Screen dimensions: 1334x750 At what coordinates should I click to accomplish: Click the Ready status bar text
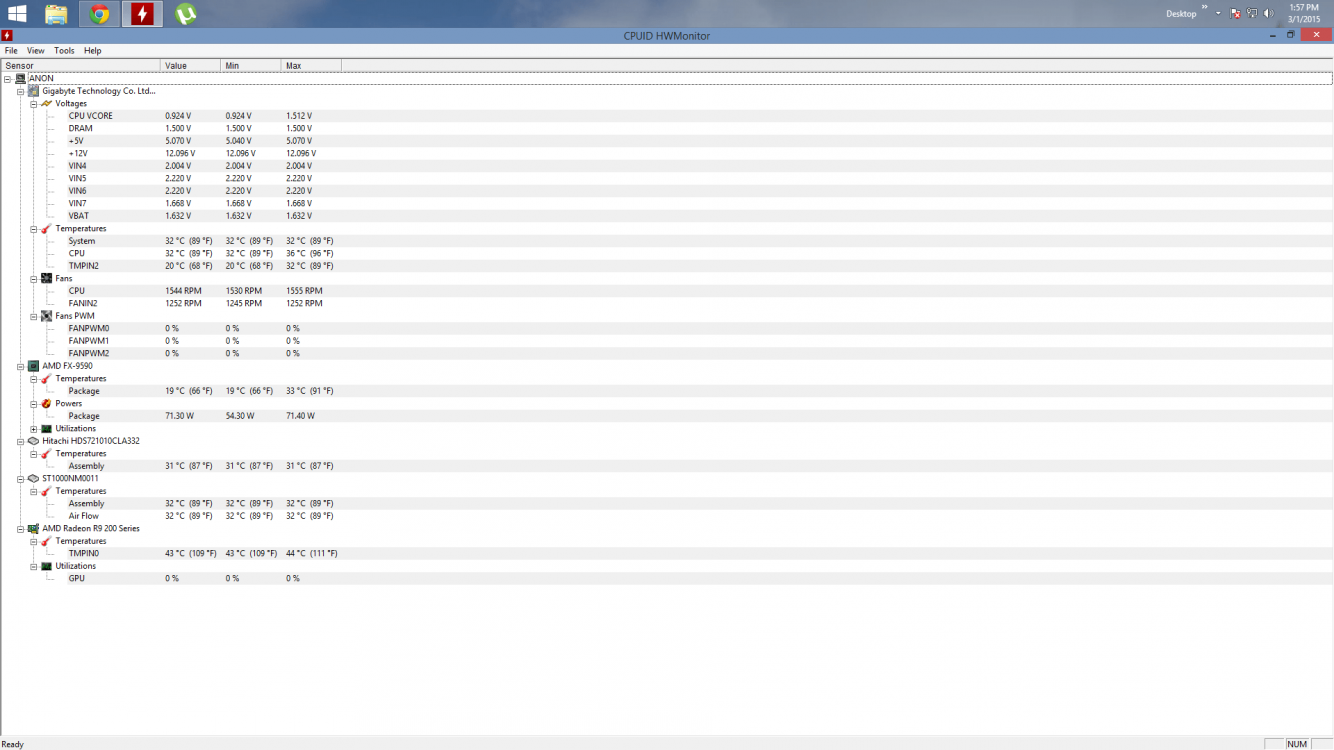[12, 744]
